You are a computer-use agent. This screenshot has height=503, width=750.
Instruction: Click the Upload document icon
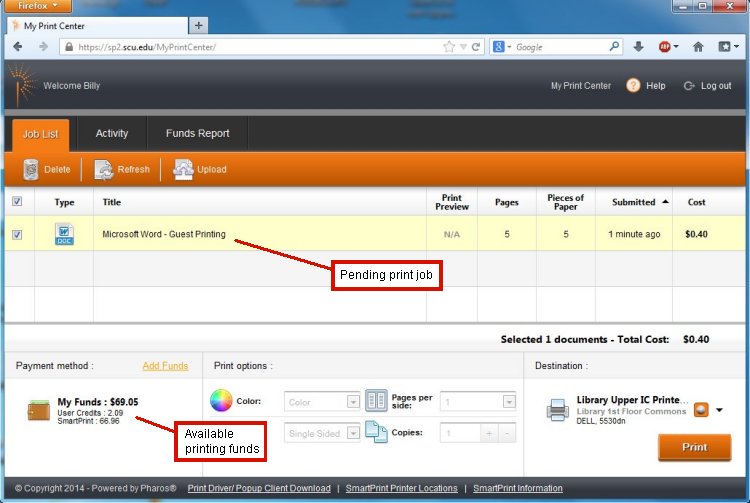tap(183, 170)
